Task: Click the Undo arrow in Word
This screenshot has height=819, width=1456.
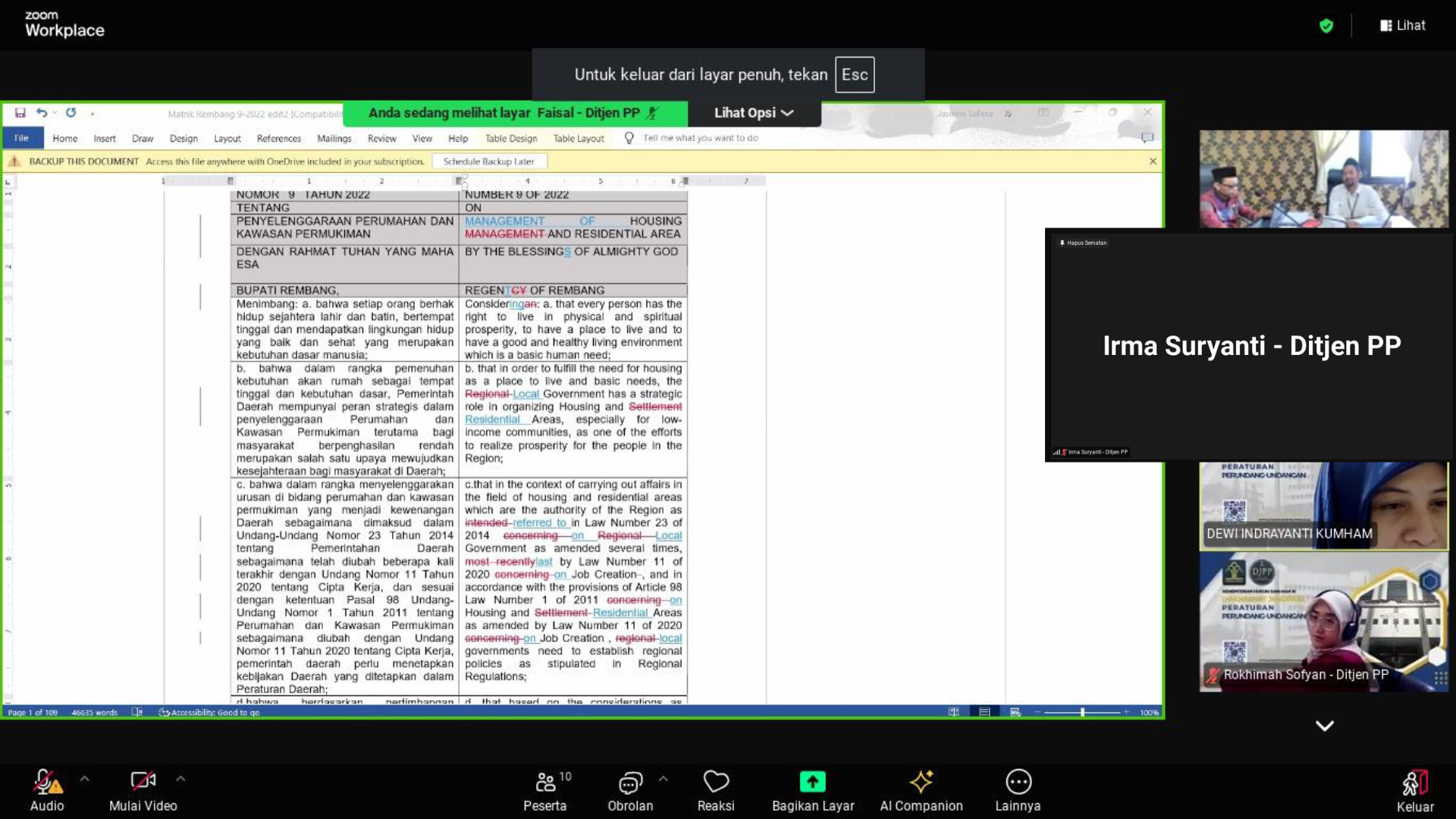Action: (x=42, y=113)
